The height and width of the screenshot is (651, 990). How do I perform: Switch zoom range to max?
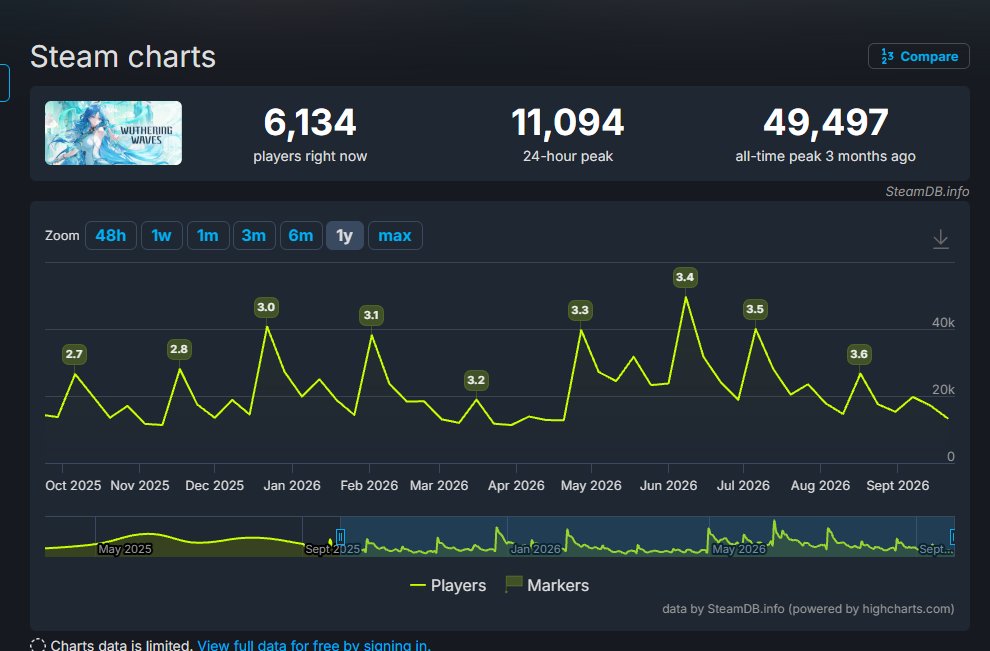[x=395, y=236]
